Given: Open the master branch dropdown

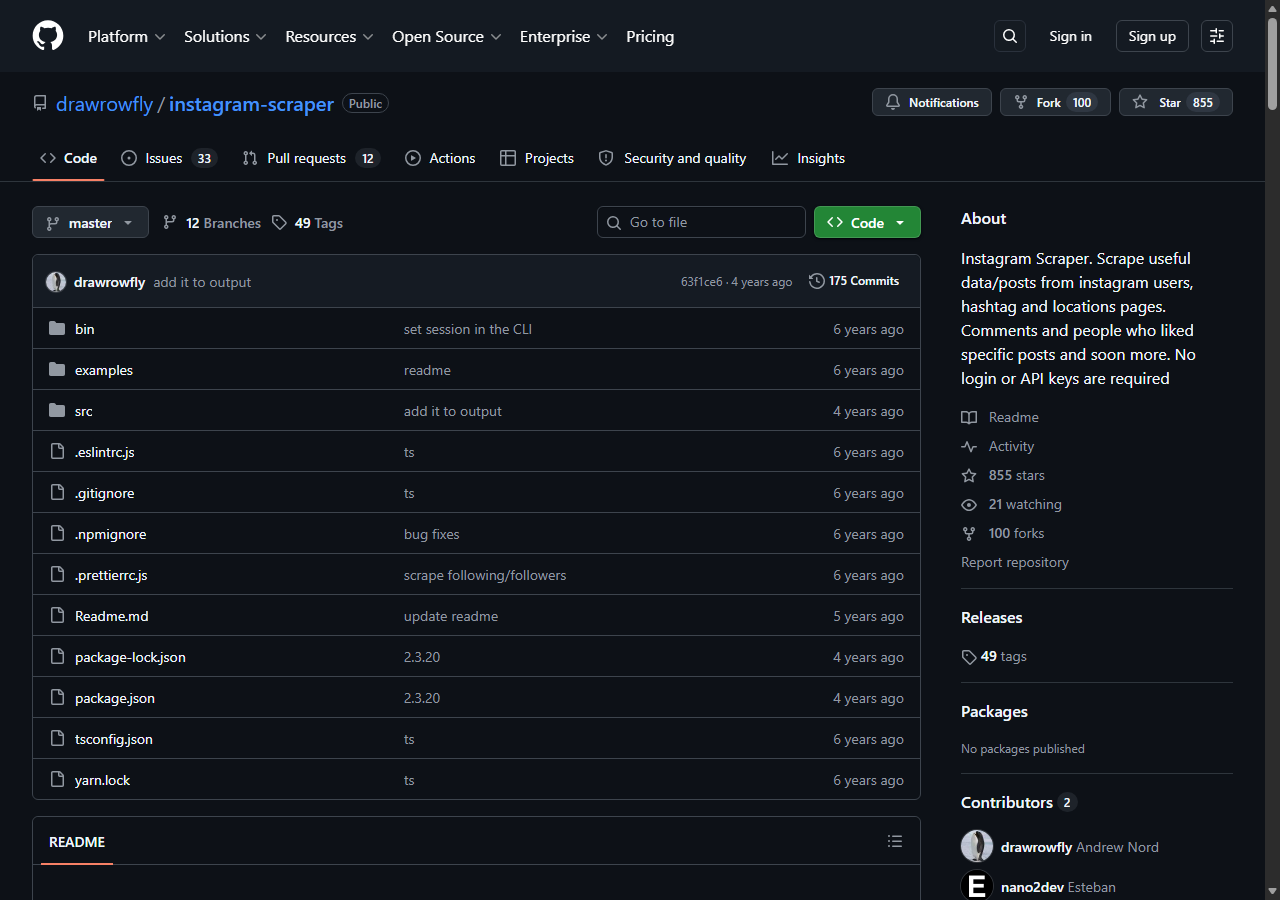Looking at the screenshot, I should [x=90, y=222].
